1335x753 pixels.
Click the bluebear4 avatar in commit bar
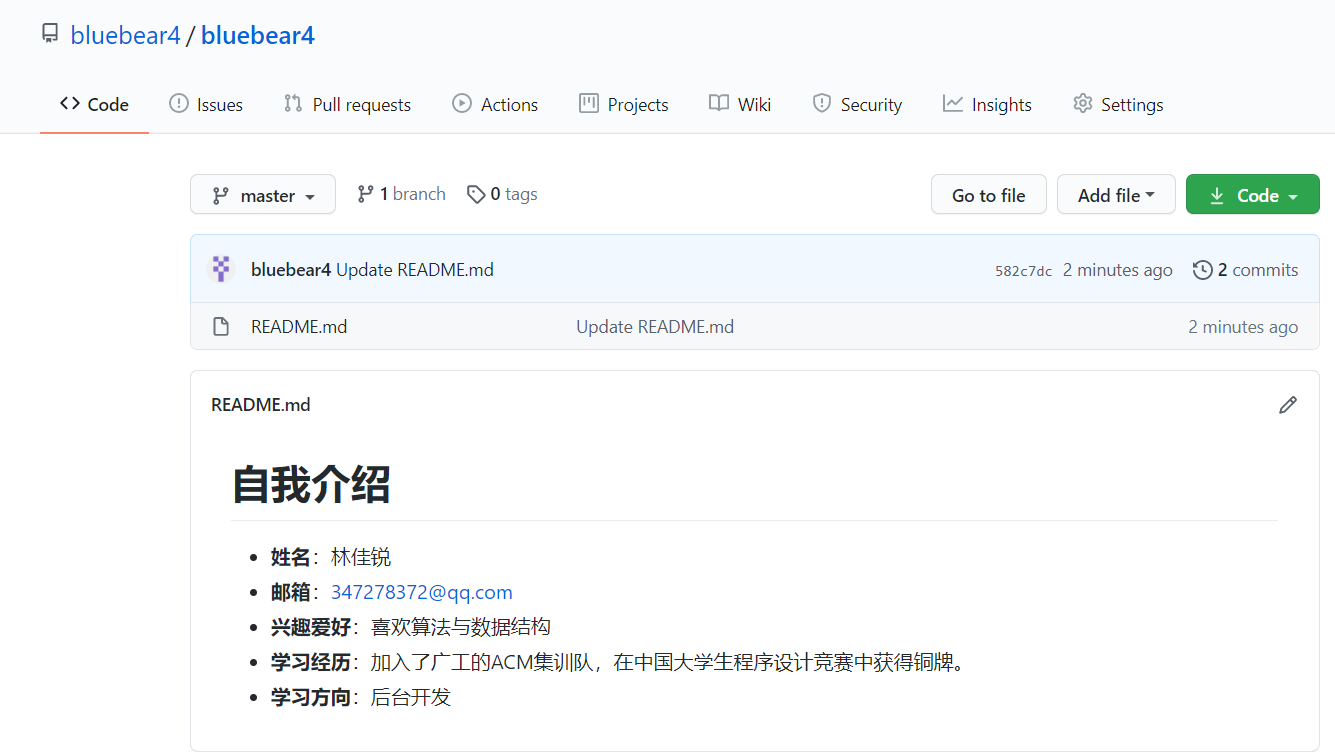(221, 269)
